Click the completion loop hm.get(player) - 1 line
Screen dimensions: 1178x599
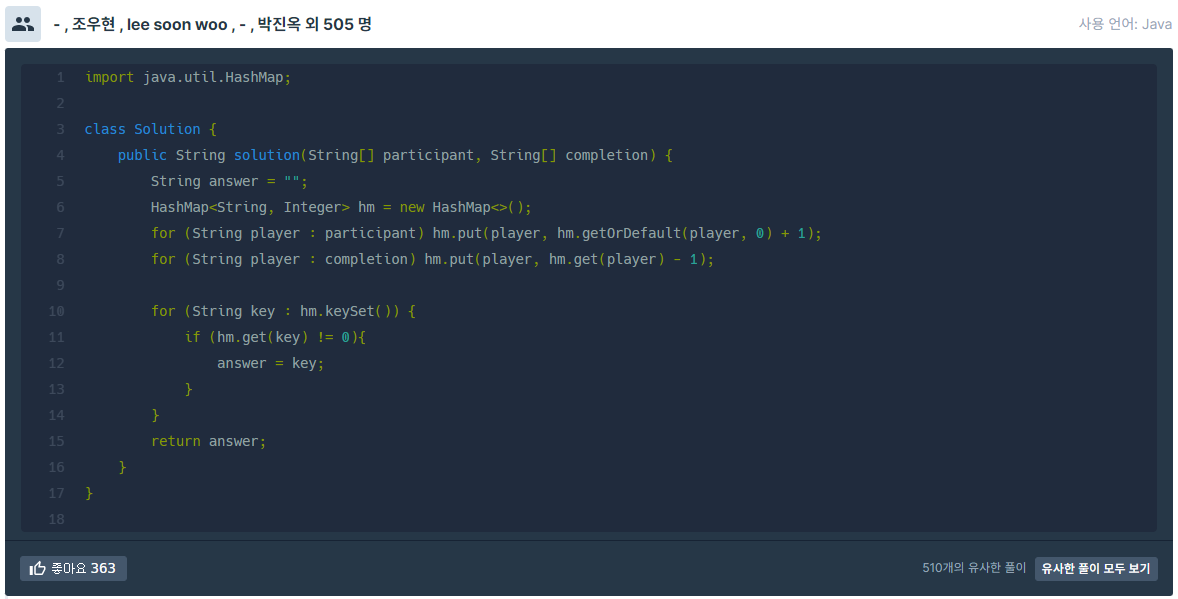click(432, 259)
